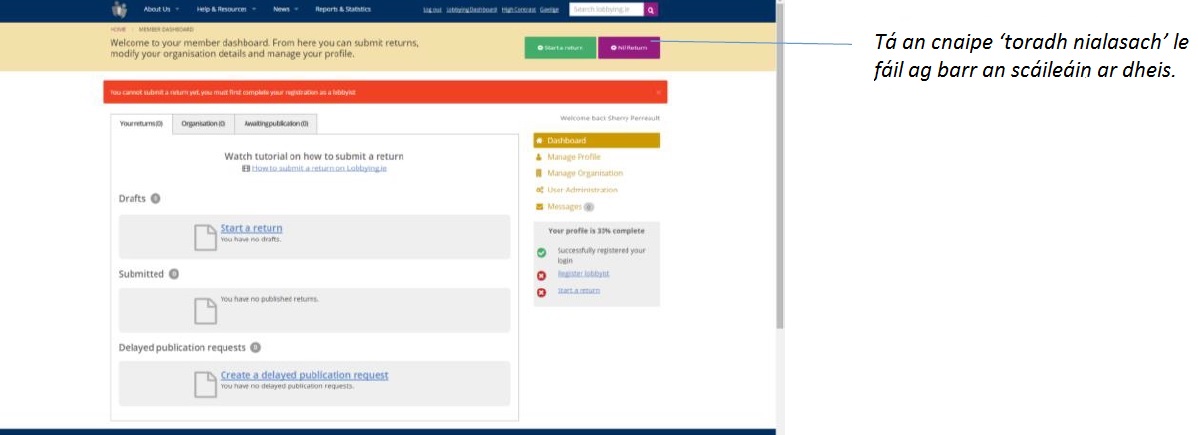Dismiss the red registration alert

[x=658, y=92]
